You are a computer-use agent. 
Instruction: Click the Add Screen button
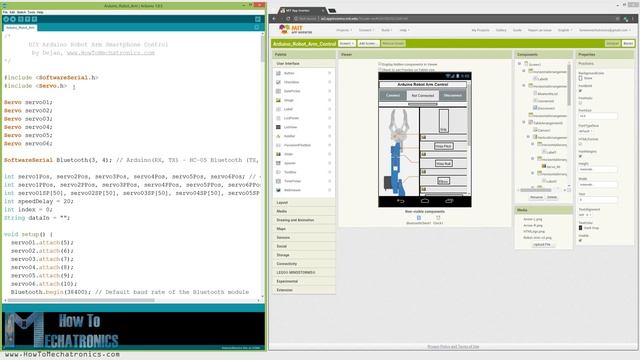tap(368, 43)
